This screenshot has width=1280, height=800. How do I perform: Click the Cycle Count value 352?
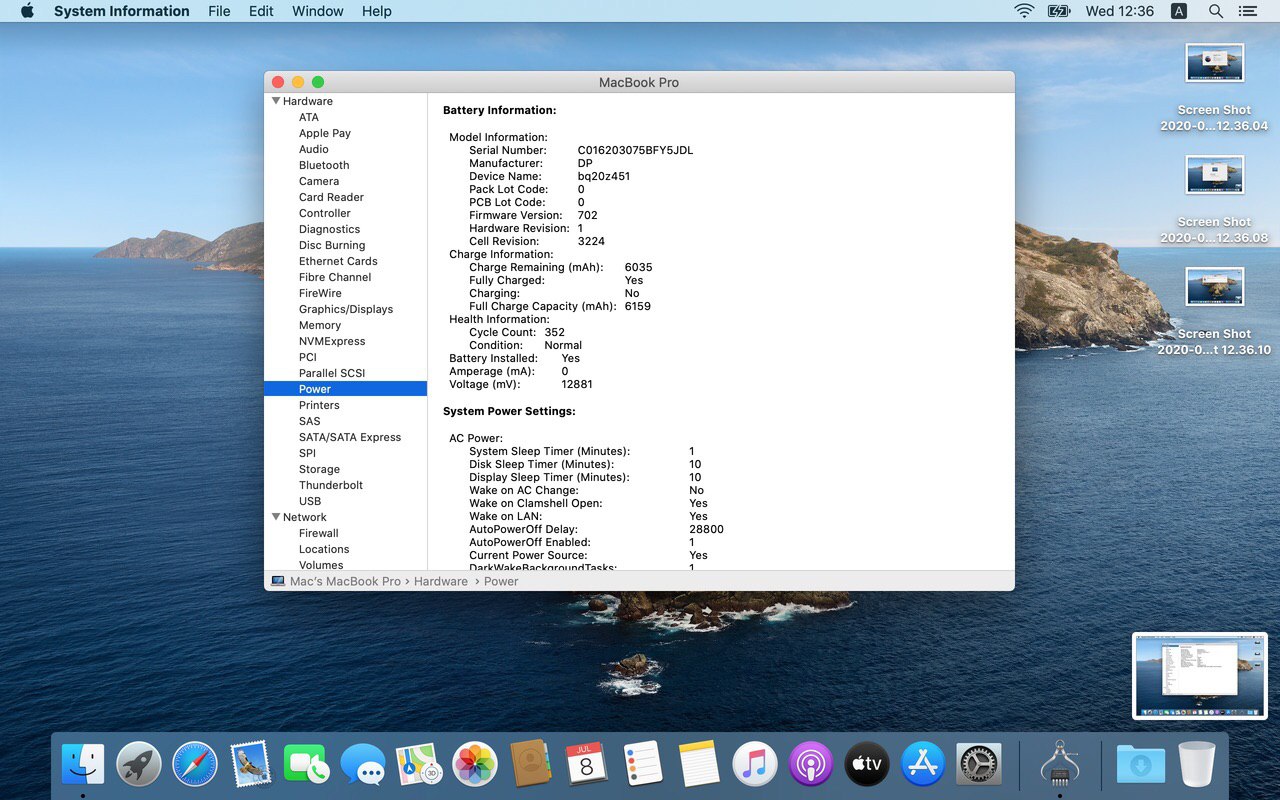554,332
